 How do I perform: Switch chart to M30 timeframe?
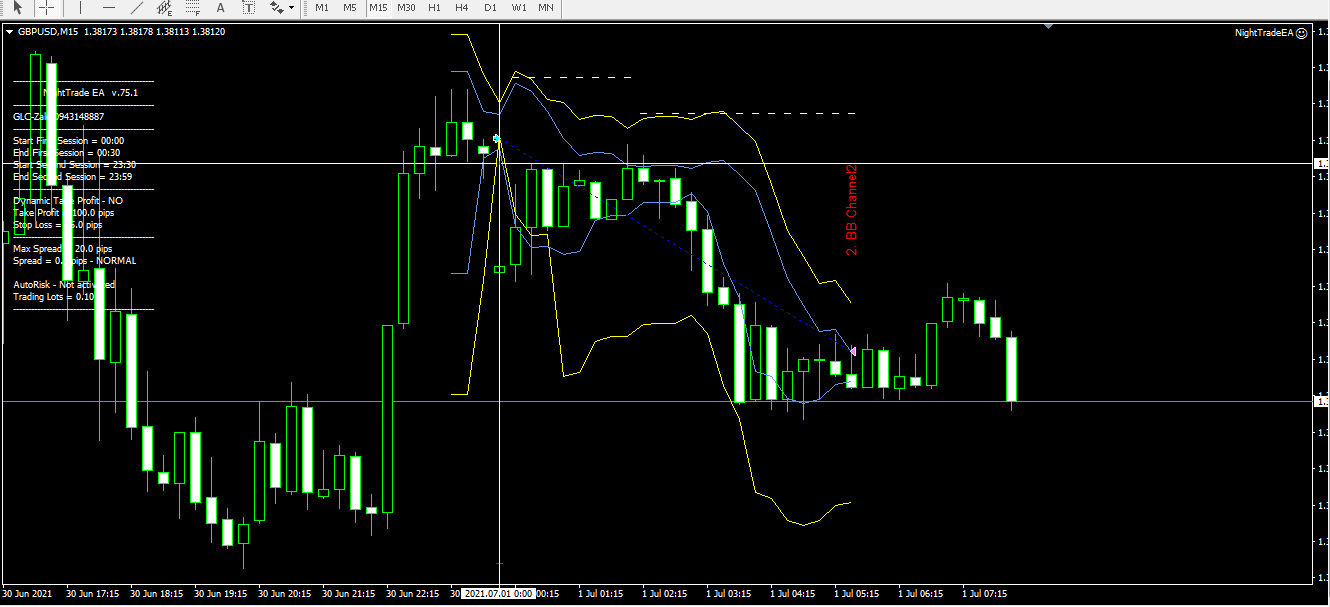tap(406, 7)
